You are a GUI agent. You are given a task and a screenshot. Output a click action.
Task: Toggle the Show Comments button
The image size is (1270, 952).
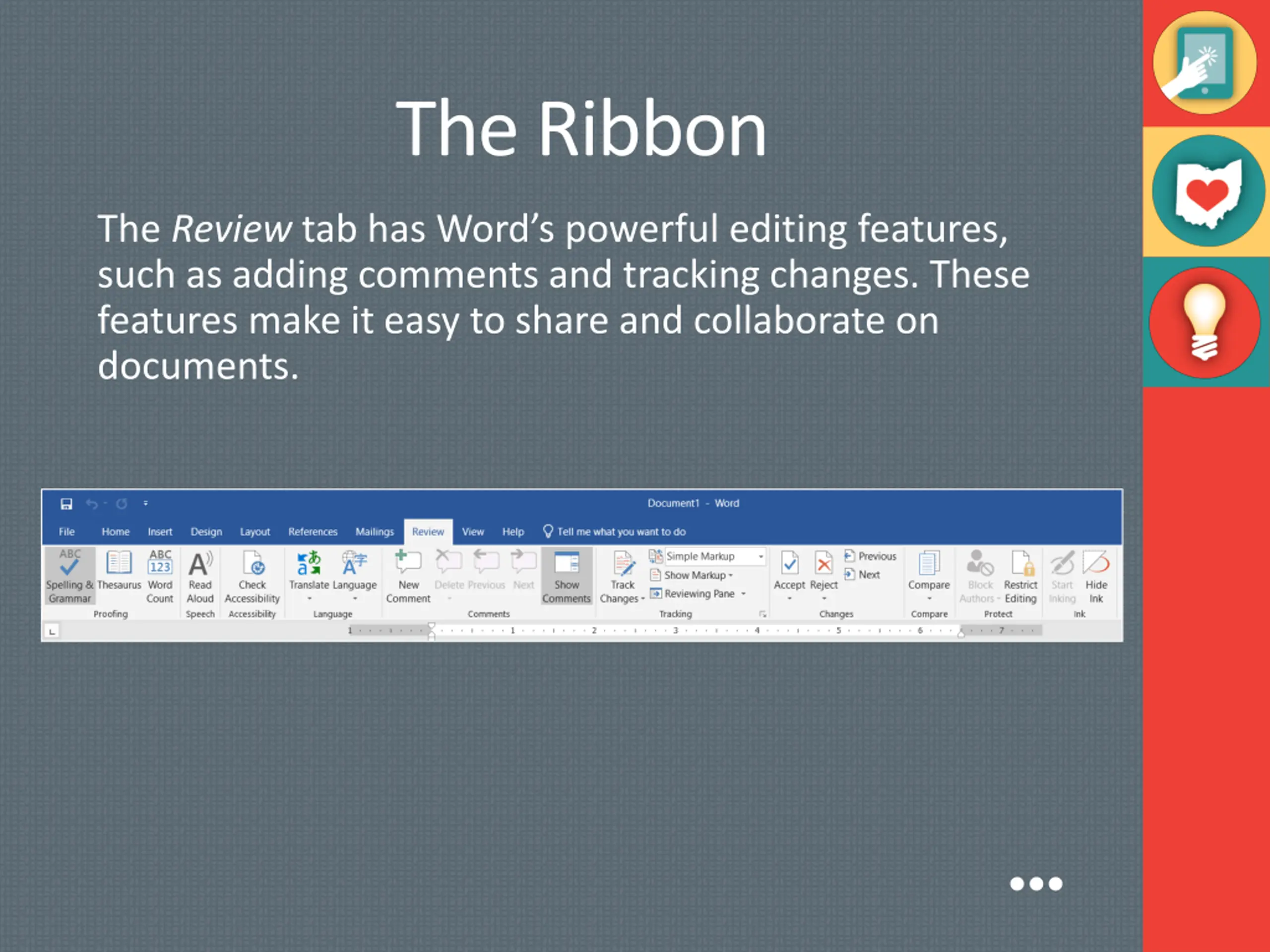(x=566, y=576)
